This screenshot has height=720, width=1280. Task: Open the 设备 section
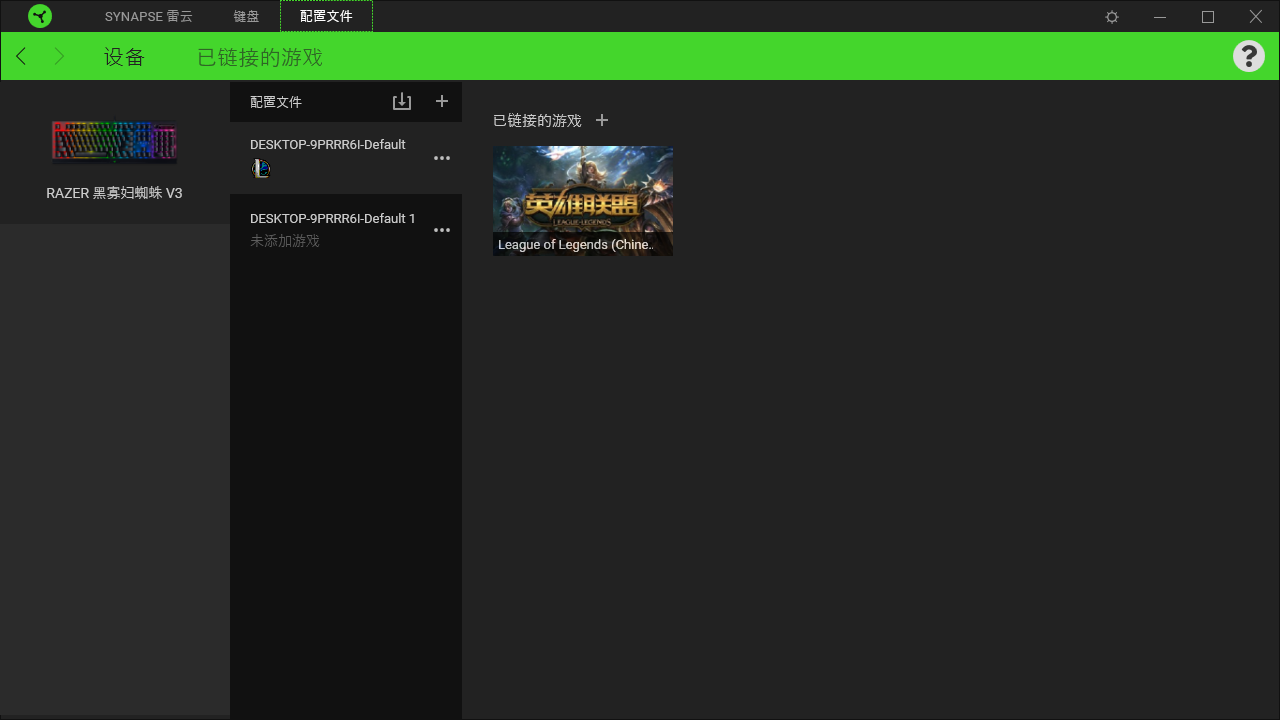click(x=124, y=57)
